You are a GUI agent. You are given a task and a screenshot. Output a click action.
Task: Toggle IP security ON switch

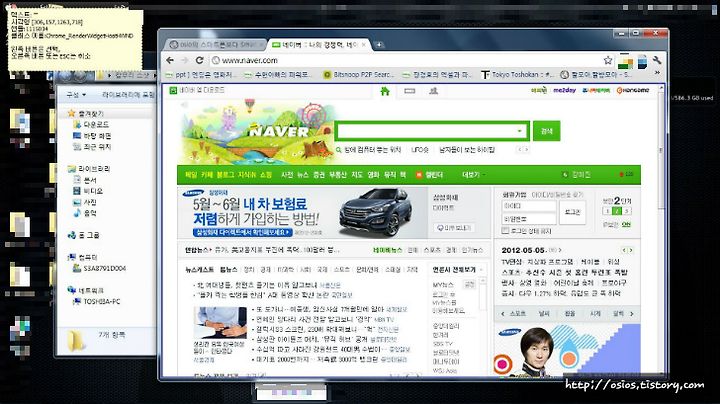click(x=626, y=225)
